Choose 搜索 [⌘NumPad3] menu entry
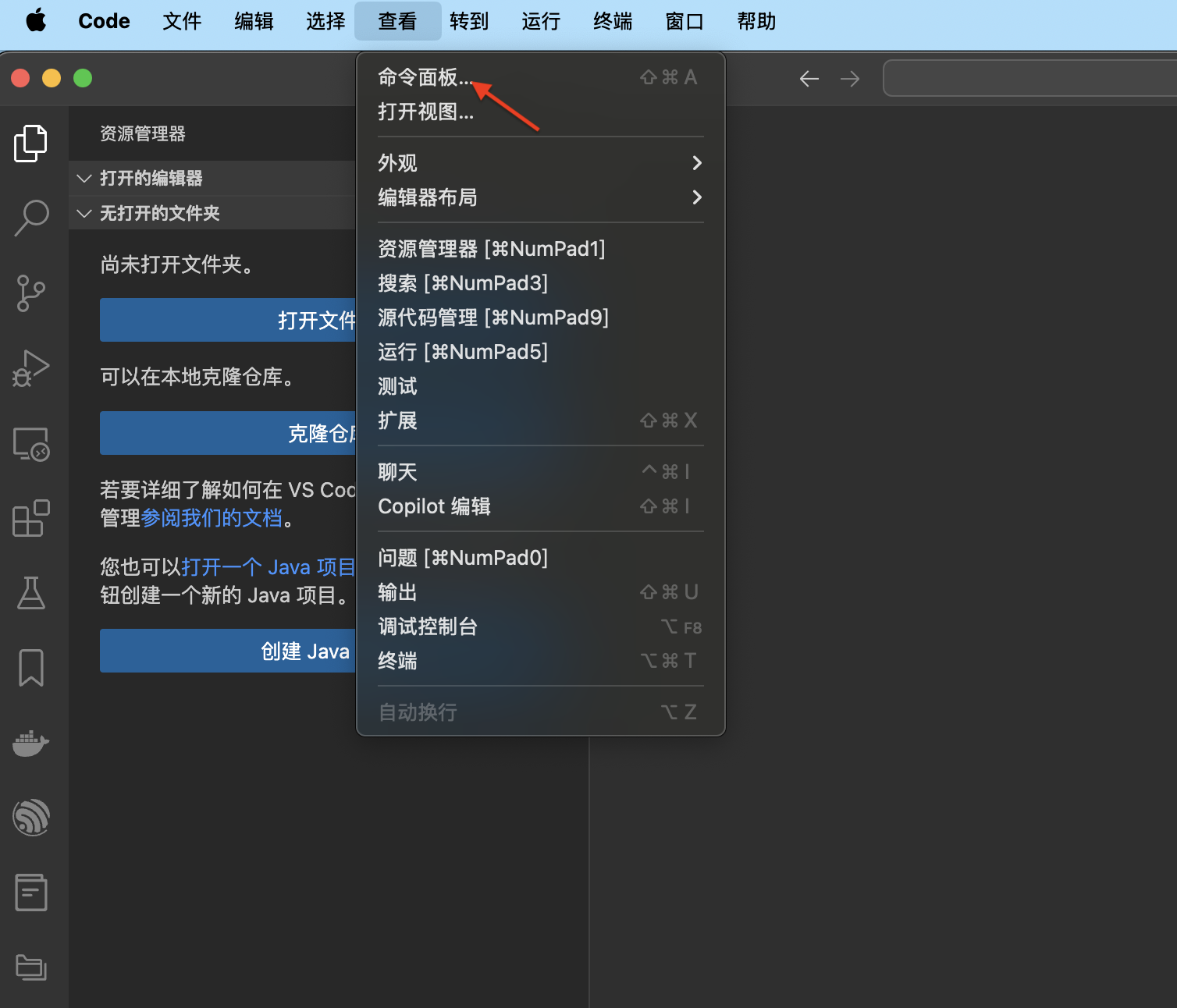 pyautogui.click(x=541, y=283)
